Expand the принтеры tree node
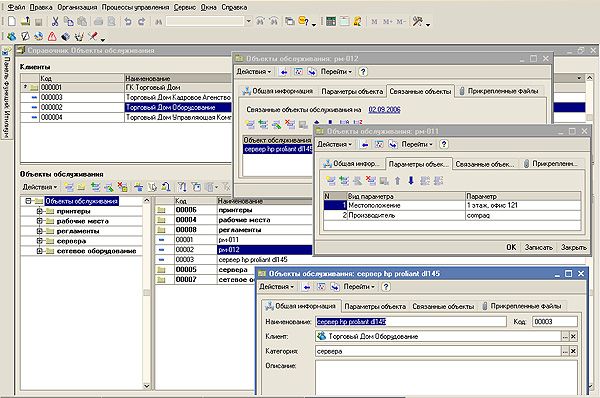This screenshot has height=398, width=600. pyautogui.click(x=39, y=211)
